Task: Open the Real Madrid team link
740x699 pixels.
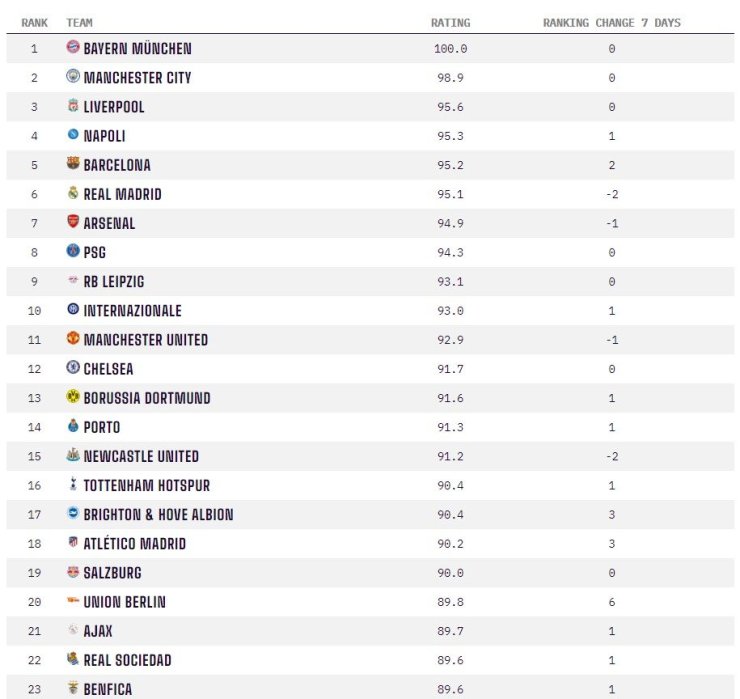Action: tap(122, 194)
